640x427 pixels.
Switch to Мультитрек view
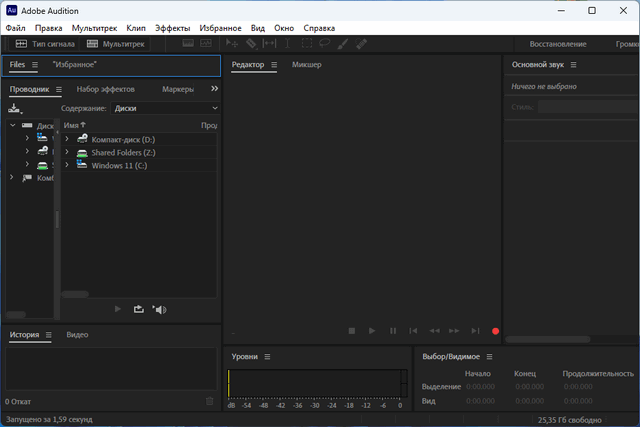(x=116, y=44)
